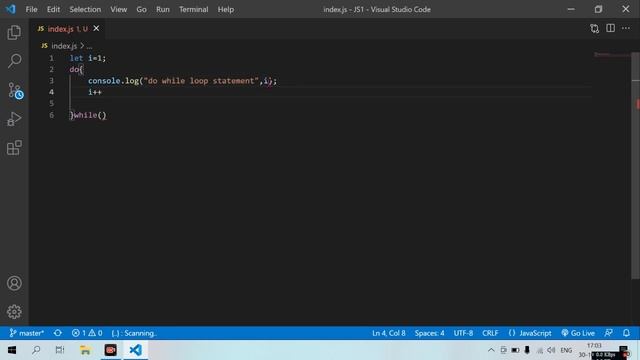Open the File menu
Screen dimensions: 640x360
click(31, 9)
